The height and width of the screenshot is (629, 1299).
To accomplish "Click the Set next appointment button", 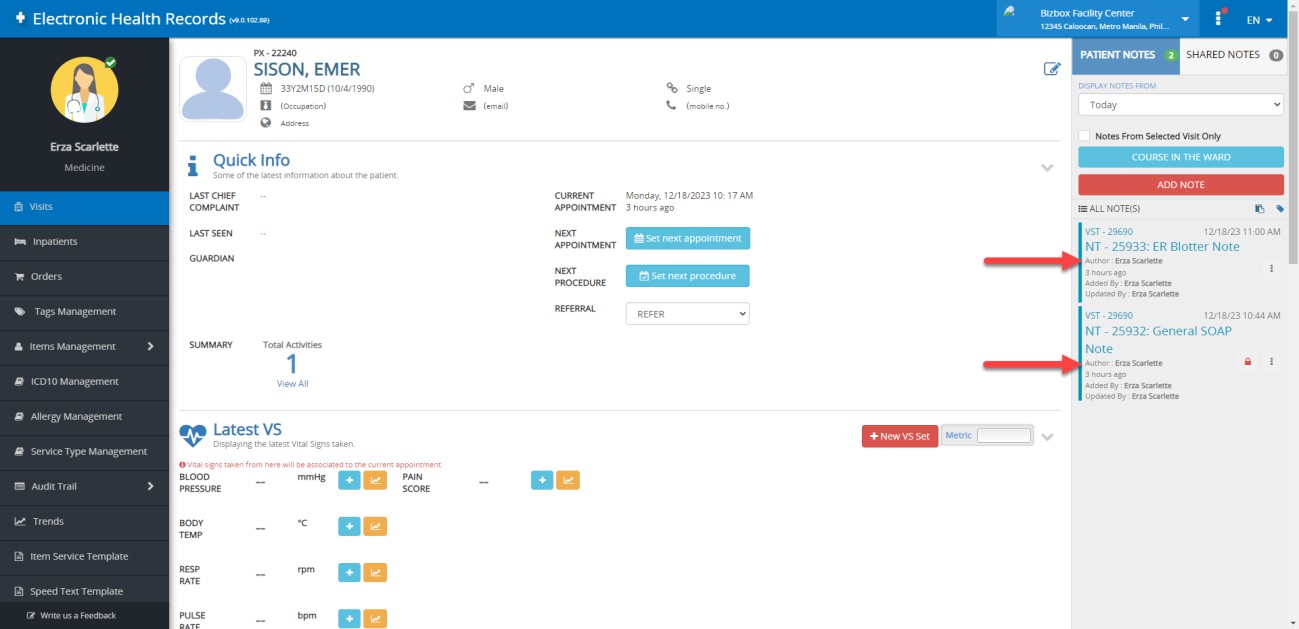I will pyautogui.click(x=687, y=238).
